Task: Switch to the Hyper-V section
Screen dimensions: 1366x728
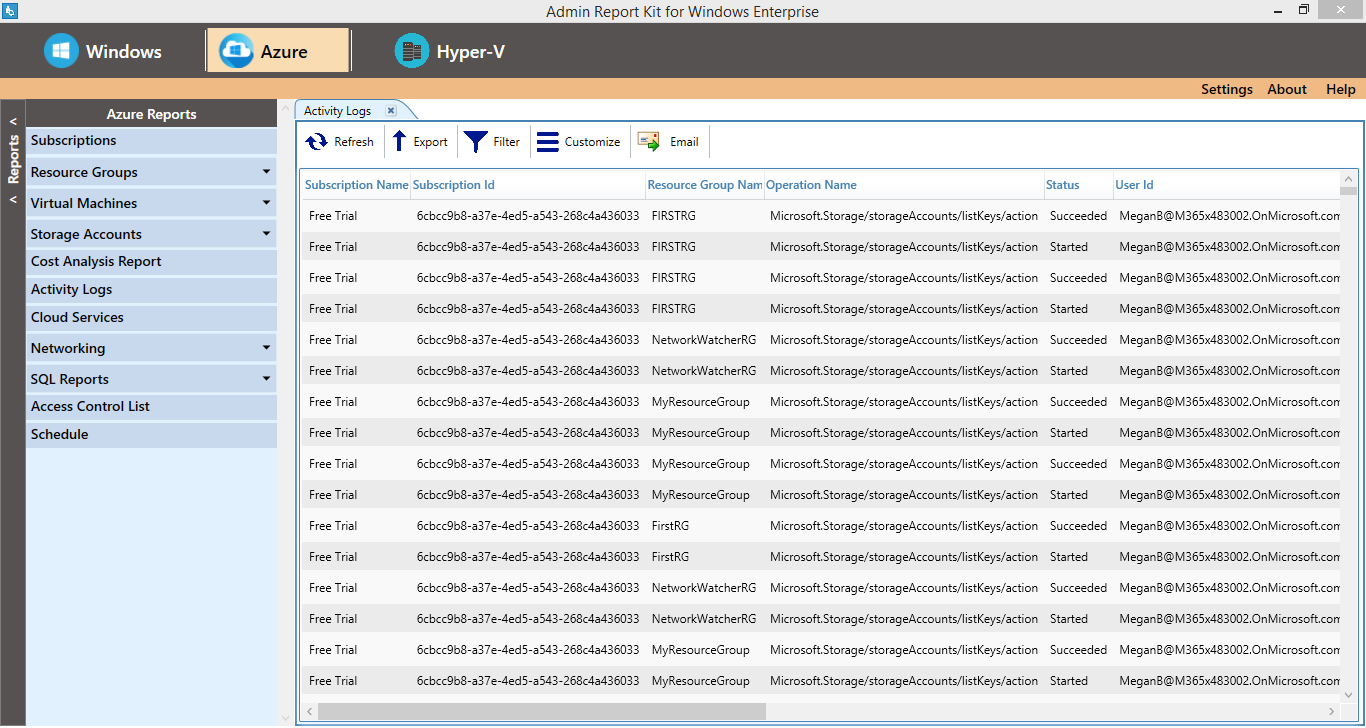Action: click(450, 51)
